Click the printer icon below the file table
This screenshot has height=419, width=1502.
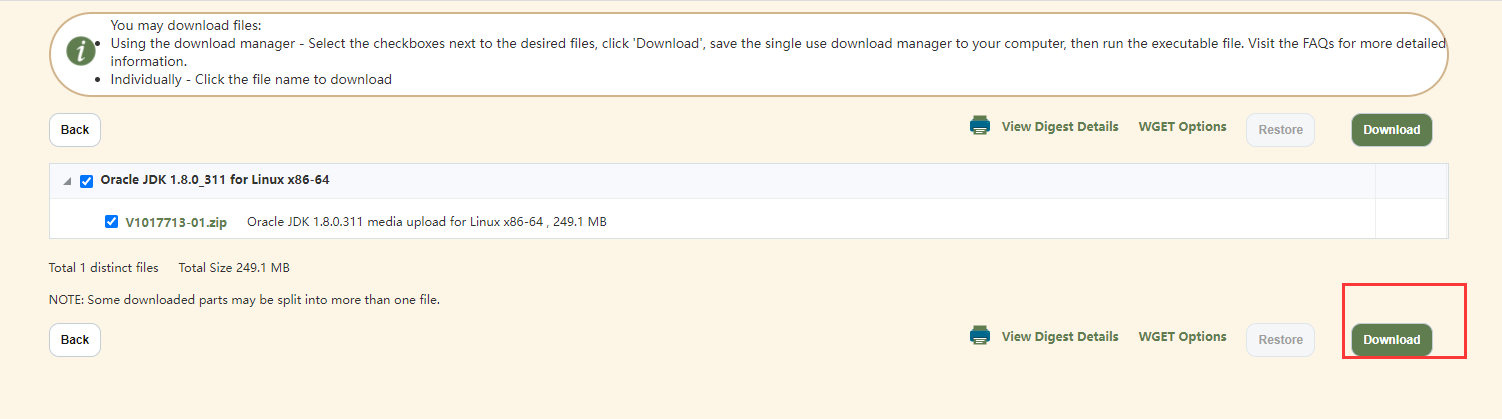980,336
